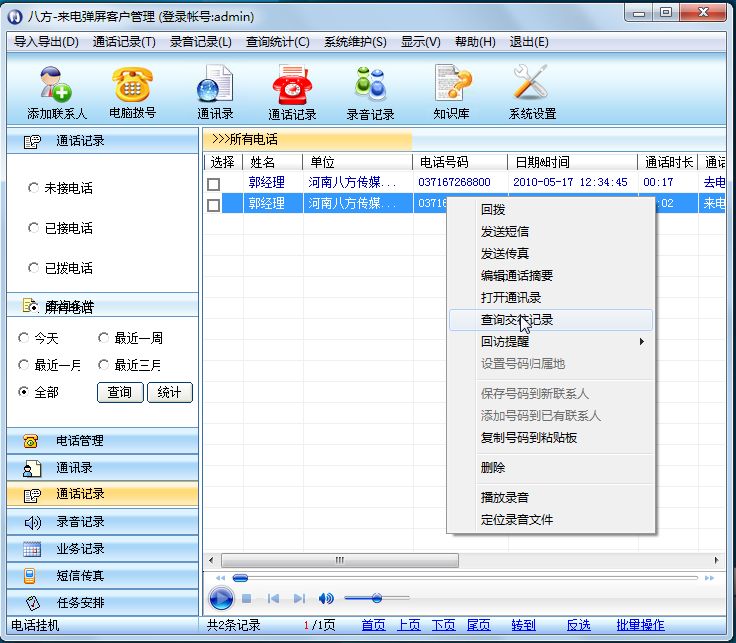Go to 下页 in pagination
This screenshot has width=736, height=643.
coord(443,625)
